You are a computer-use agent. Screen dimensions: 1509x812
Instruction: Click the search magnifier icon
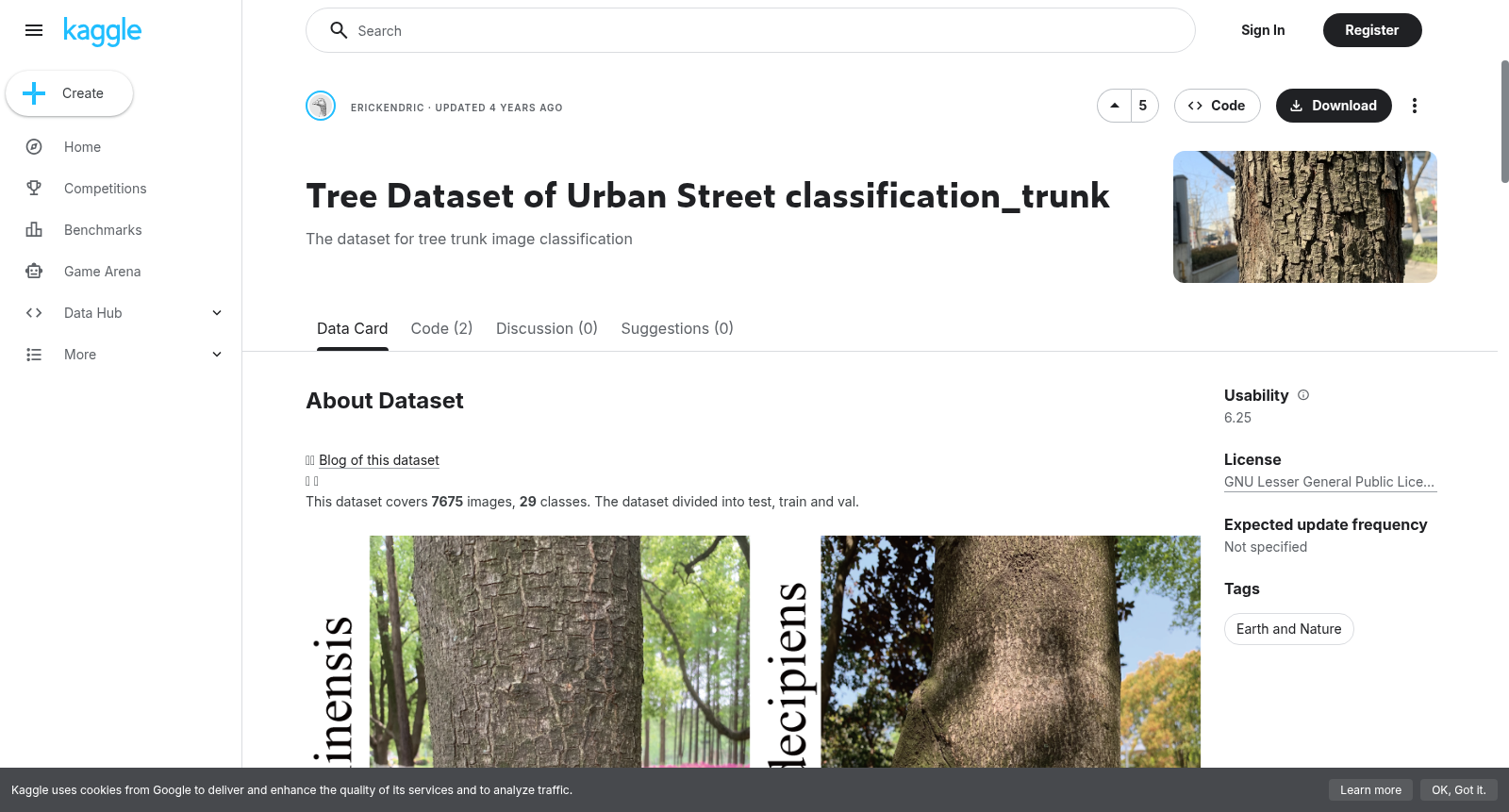(339, 30)
